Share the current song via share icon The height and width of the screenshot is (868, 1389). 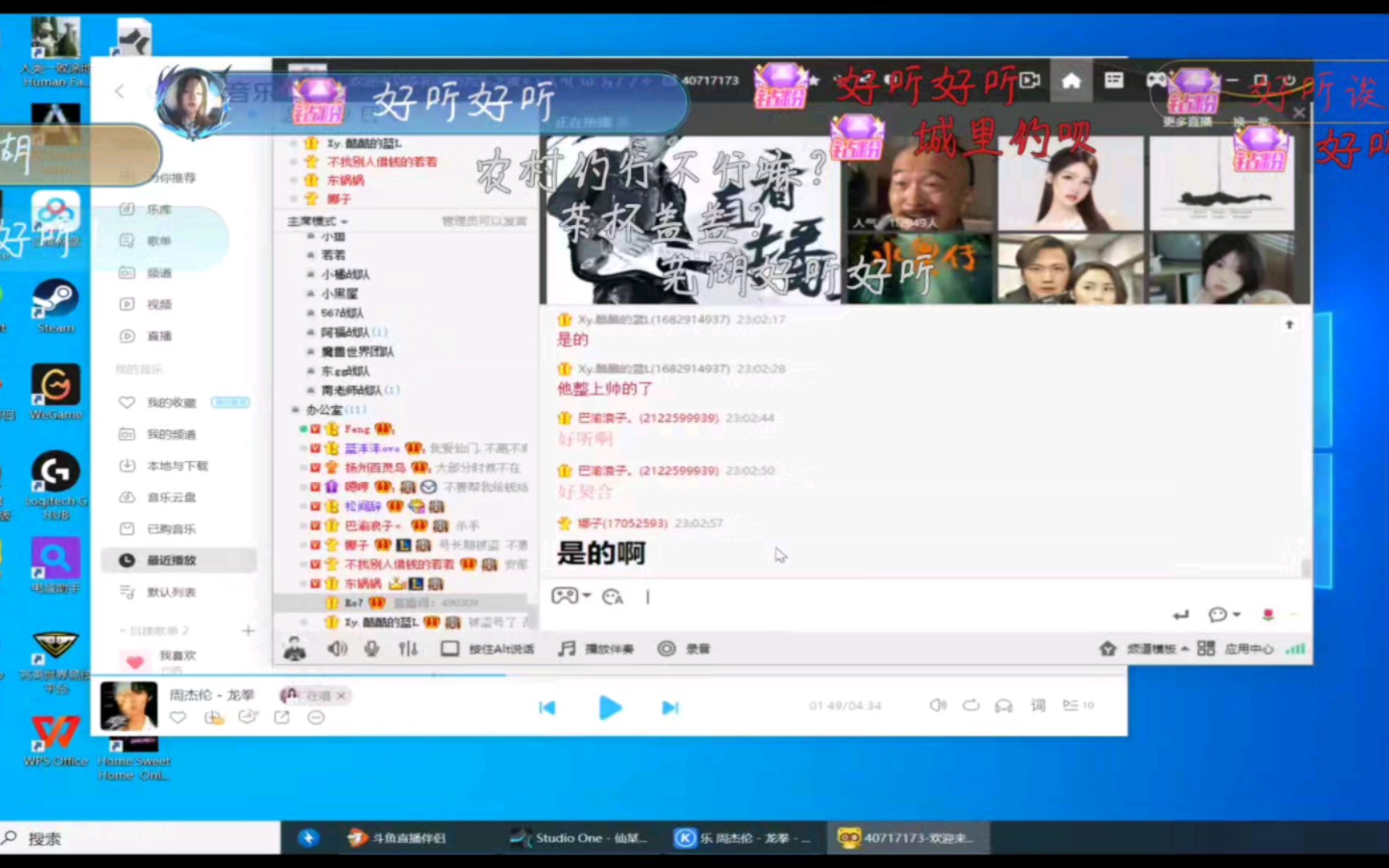[282, 717]
